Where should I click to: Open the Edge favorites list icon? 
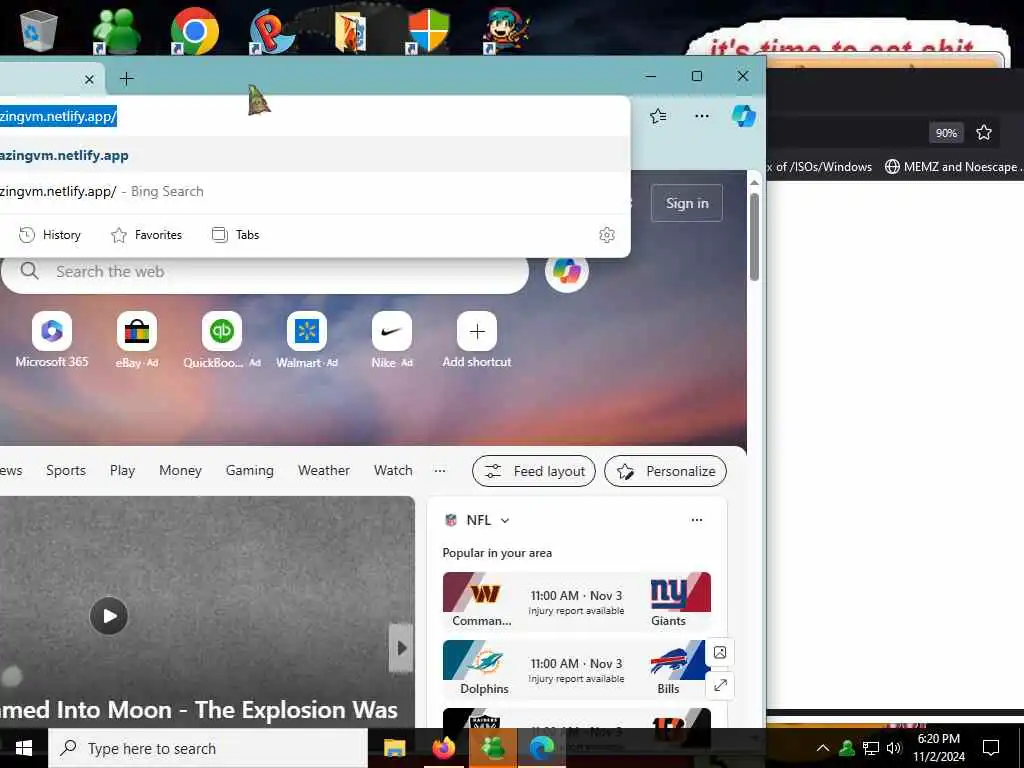pos(658,116)
